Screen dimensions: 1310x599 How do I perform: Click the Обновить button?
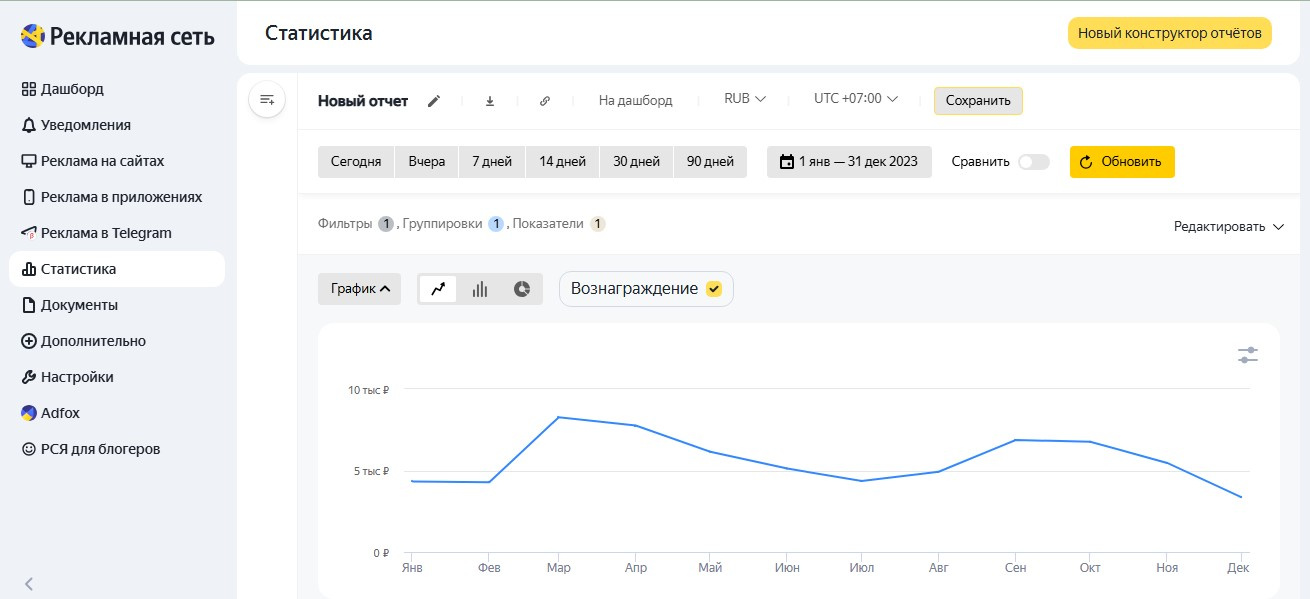(x=1122, y=162)
